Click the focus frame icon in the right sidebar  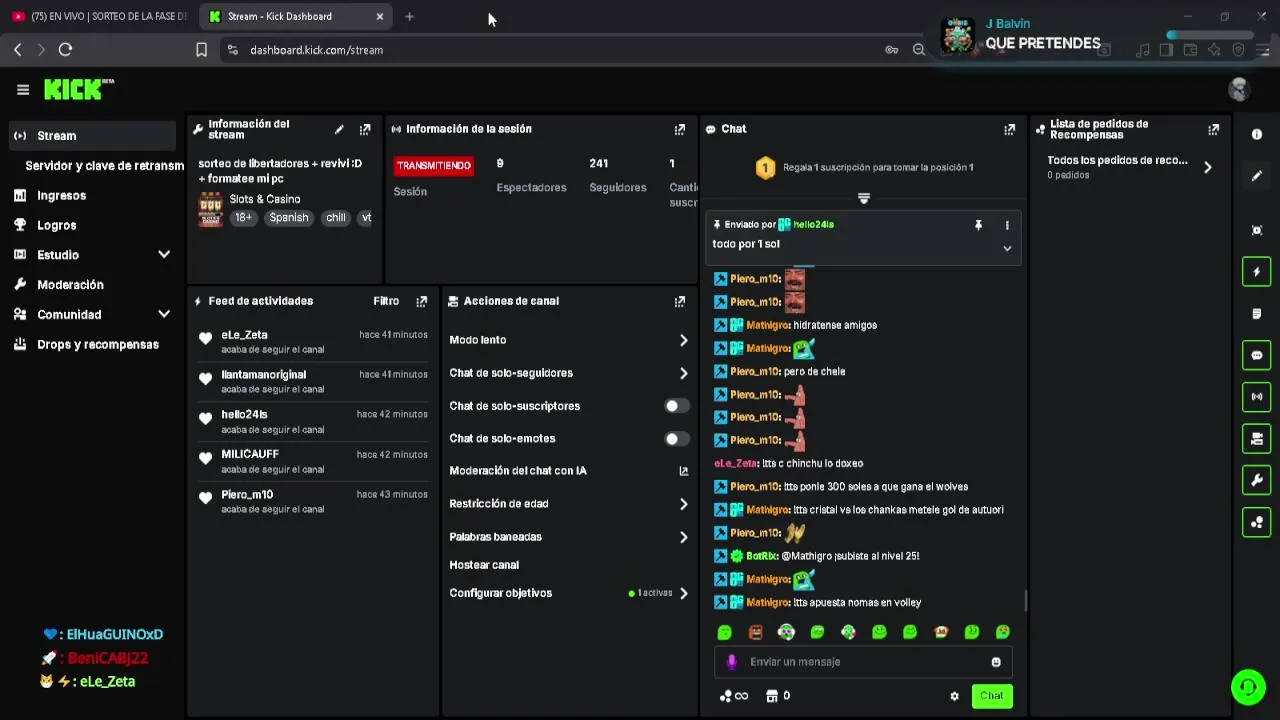[x=1257, y=231]
